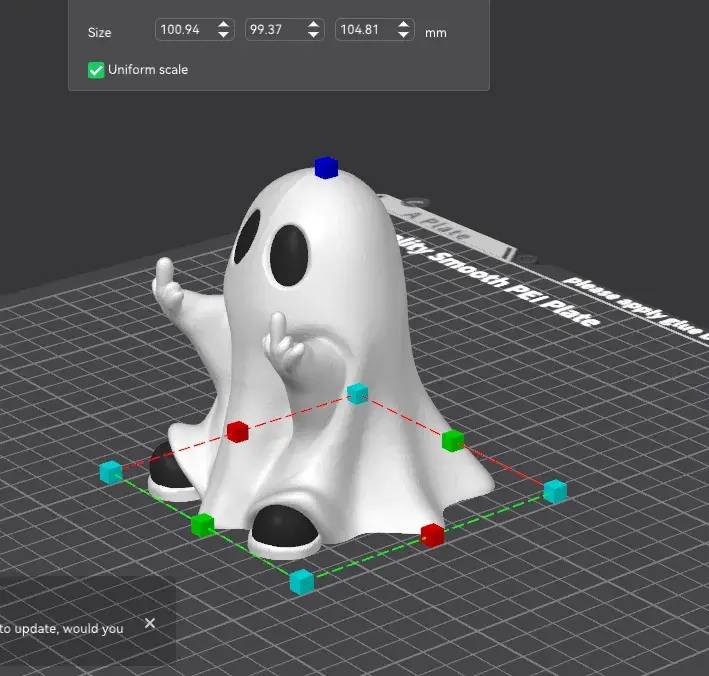Select the red scale handle at the front right edge
This screenshot has height=676, width=709.
(x=432, y=534)
